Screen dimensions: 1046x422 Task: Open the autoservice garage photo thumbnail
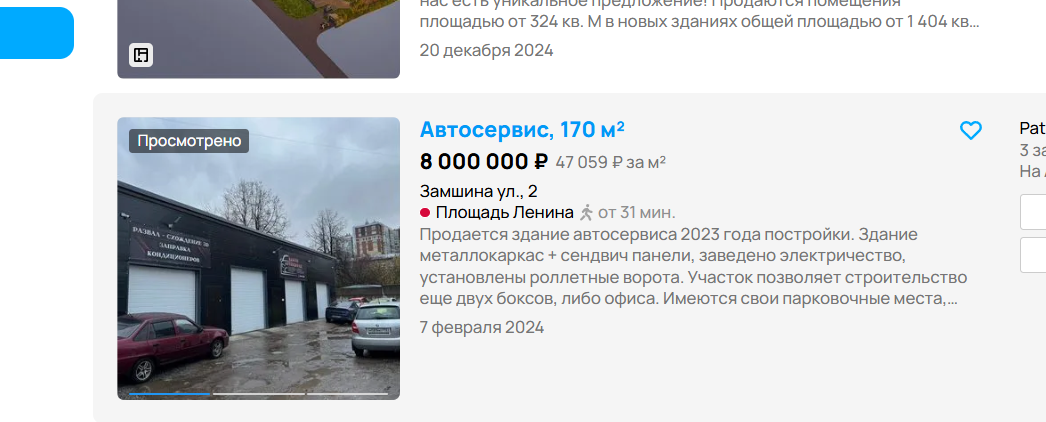pyautogui.click(x=259, y=259)
